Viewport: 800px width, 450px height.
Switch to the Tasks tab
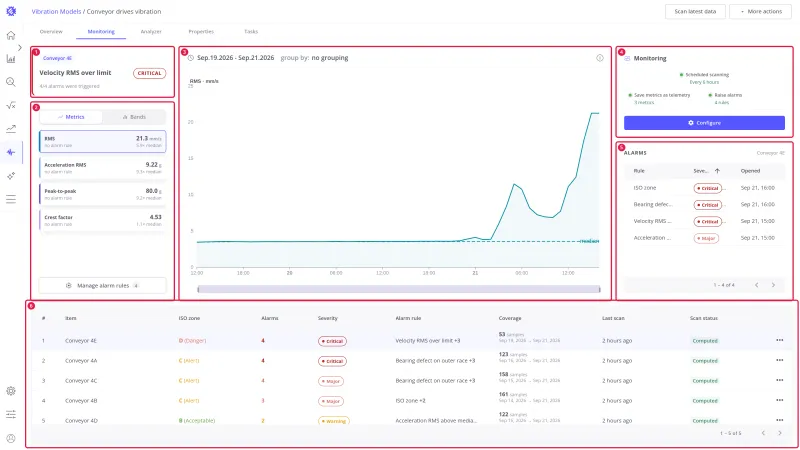coord(251,32)
